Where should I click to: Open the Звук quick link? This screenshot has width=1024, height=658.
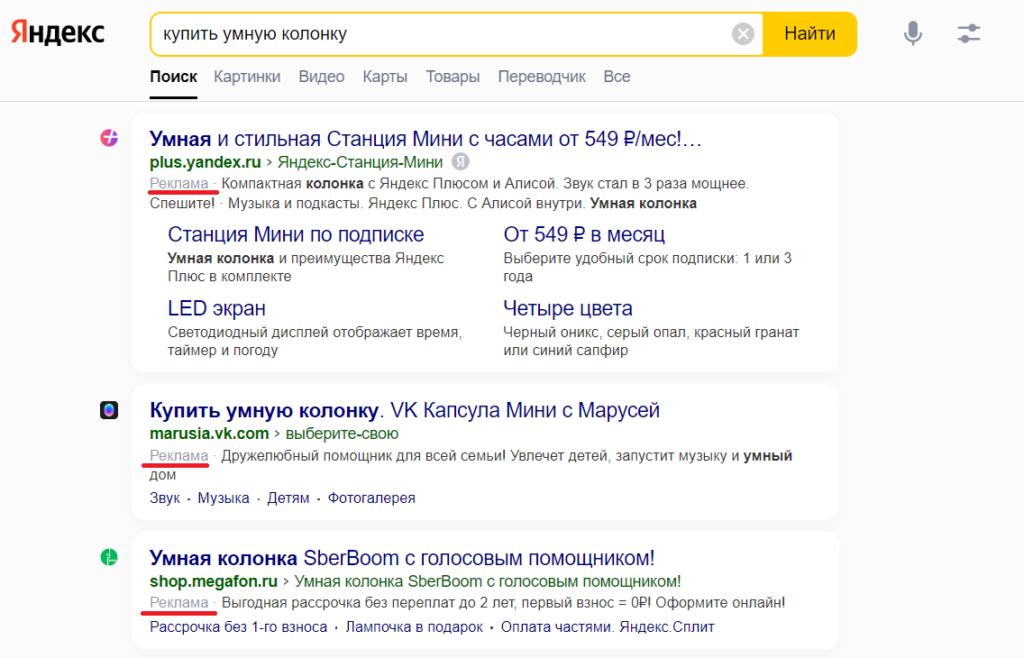tap(165, 498)
